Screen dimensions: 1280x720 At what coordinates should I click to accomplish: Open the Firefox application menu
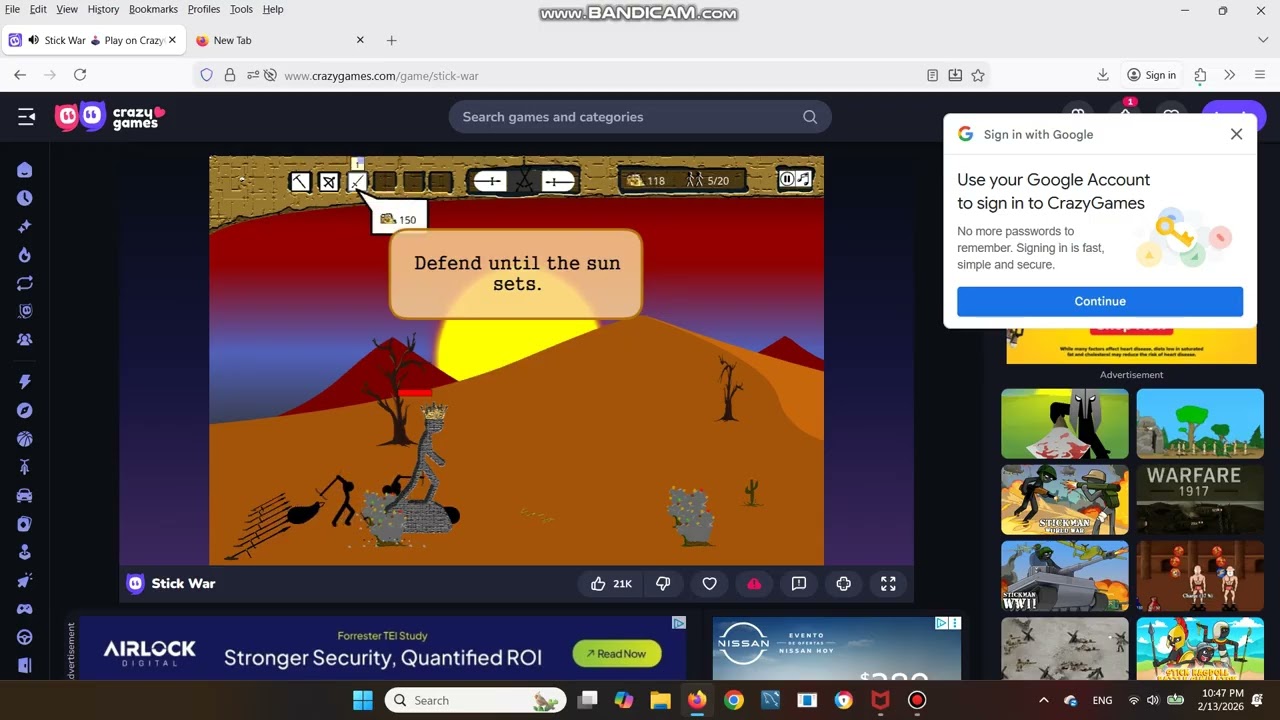[x=1260, y=75]
